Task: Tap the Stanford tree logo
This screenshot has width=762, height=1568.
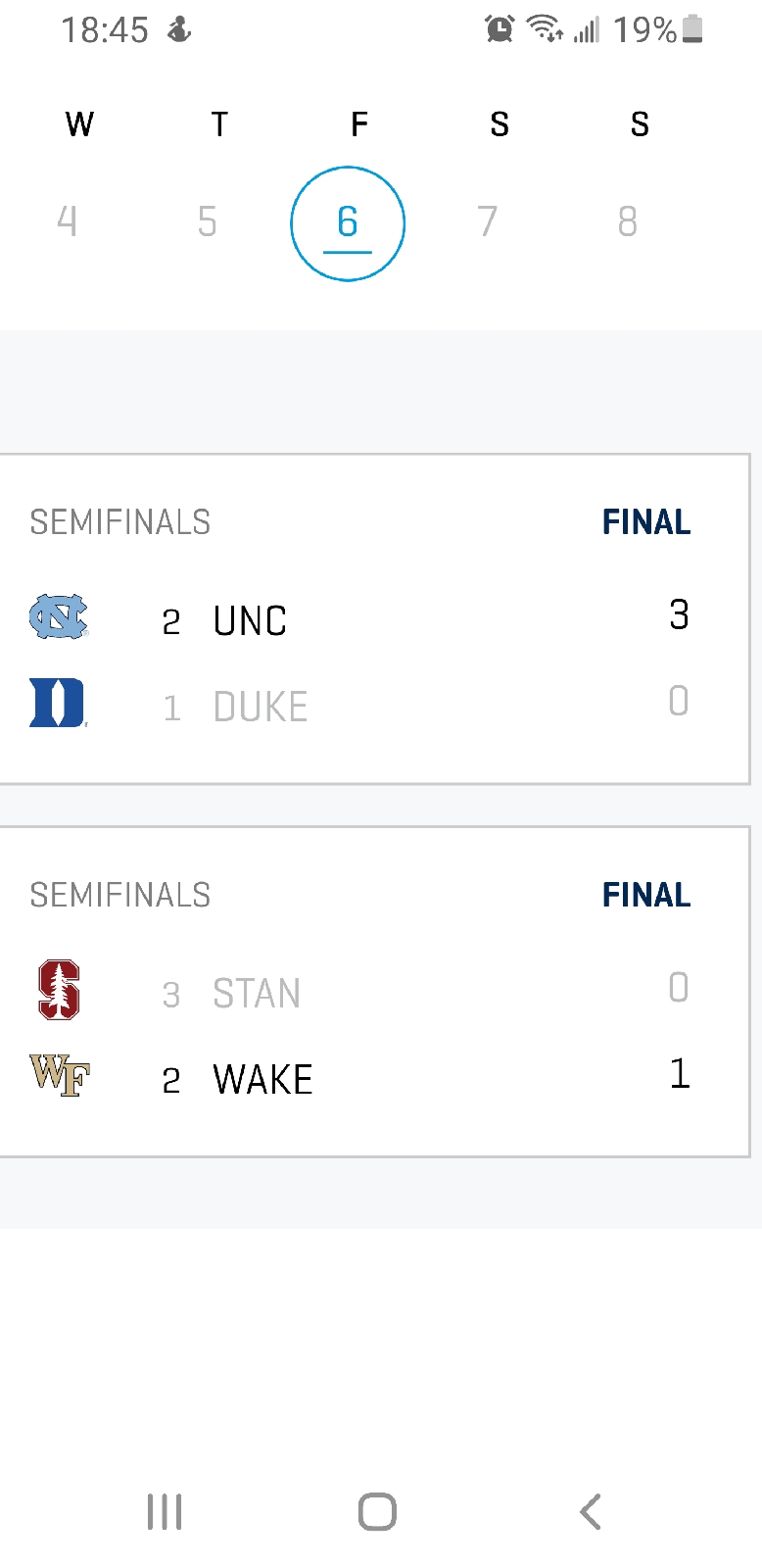Action: (58, 990)
